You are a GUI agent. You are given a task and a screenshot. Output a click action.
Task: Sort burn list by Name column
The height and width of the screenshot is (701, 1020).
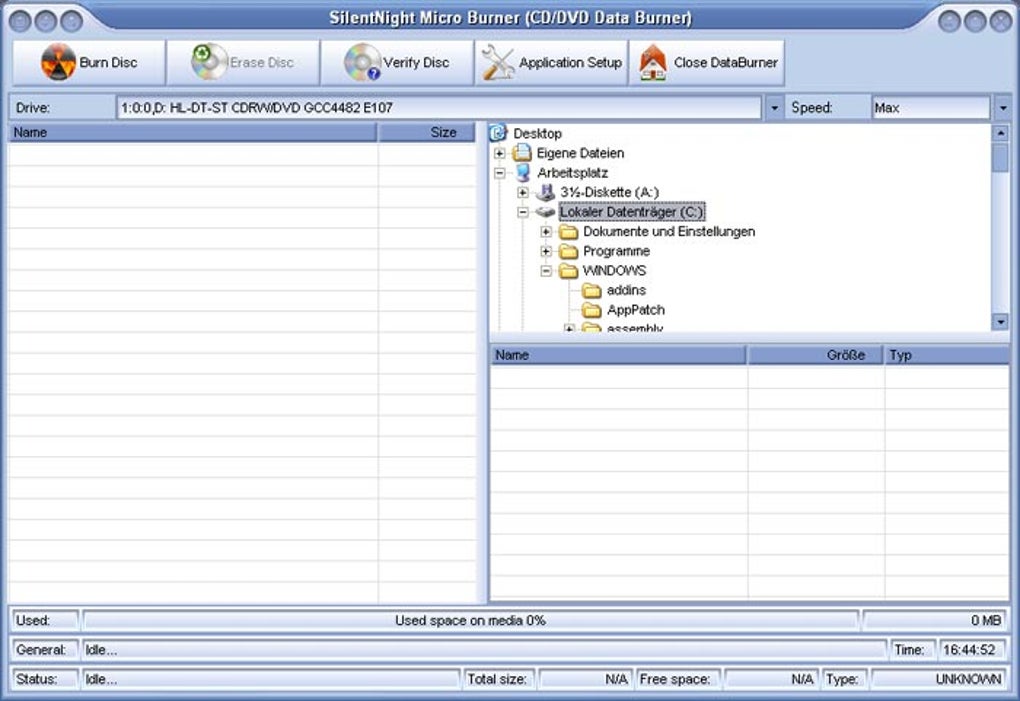(x=192, y=133)
